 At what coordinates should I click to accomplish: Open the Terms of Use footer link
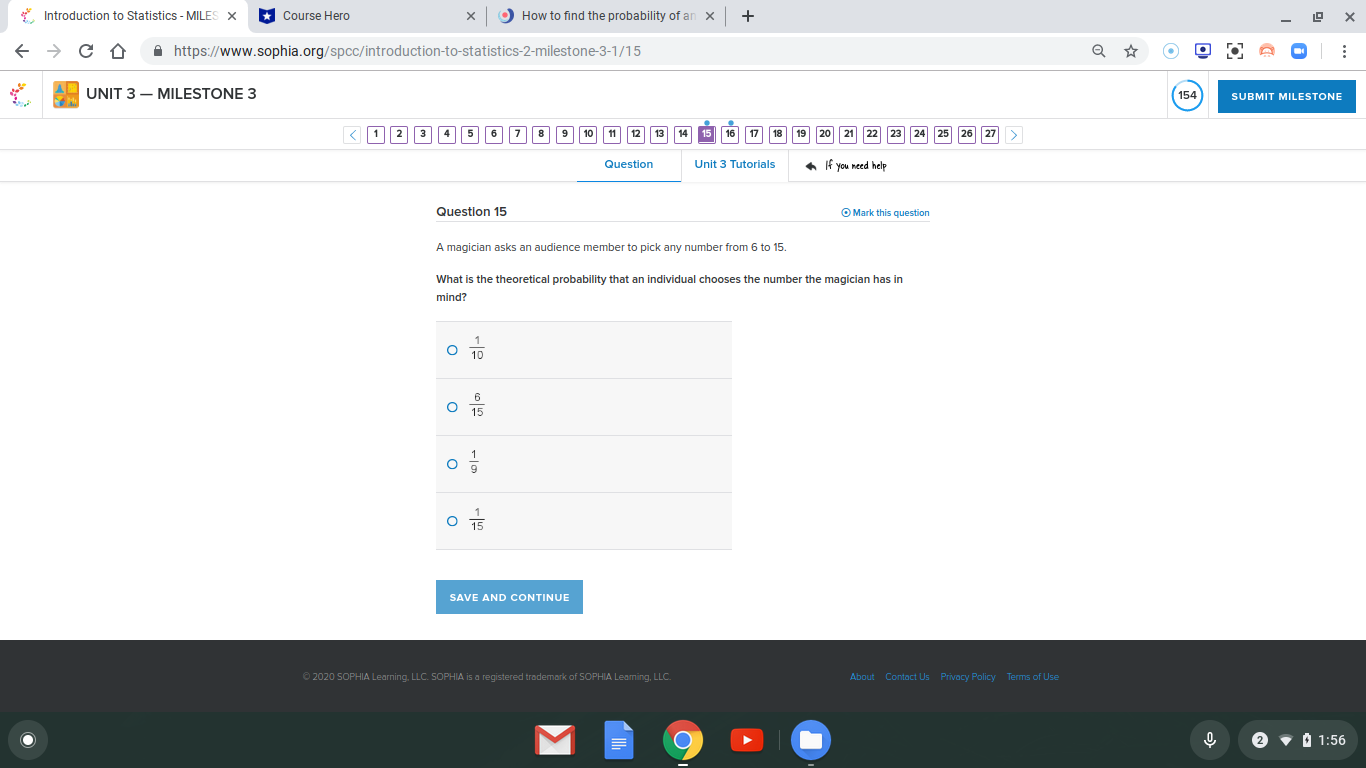click(x=1032, y=677)
